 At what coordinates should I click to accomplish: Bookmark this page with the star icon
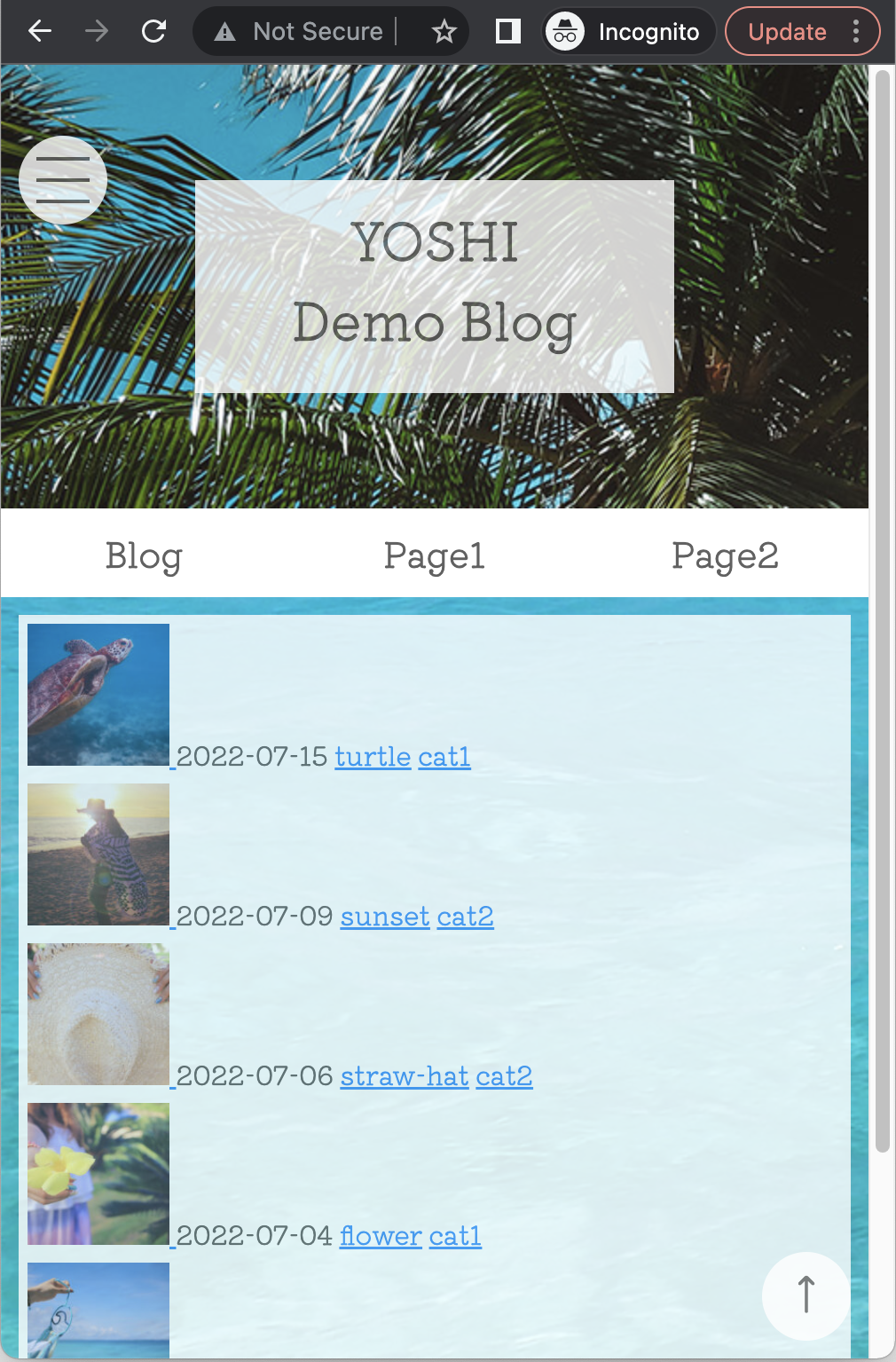[444, 32]
